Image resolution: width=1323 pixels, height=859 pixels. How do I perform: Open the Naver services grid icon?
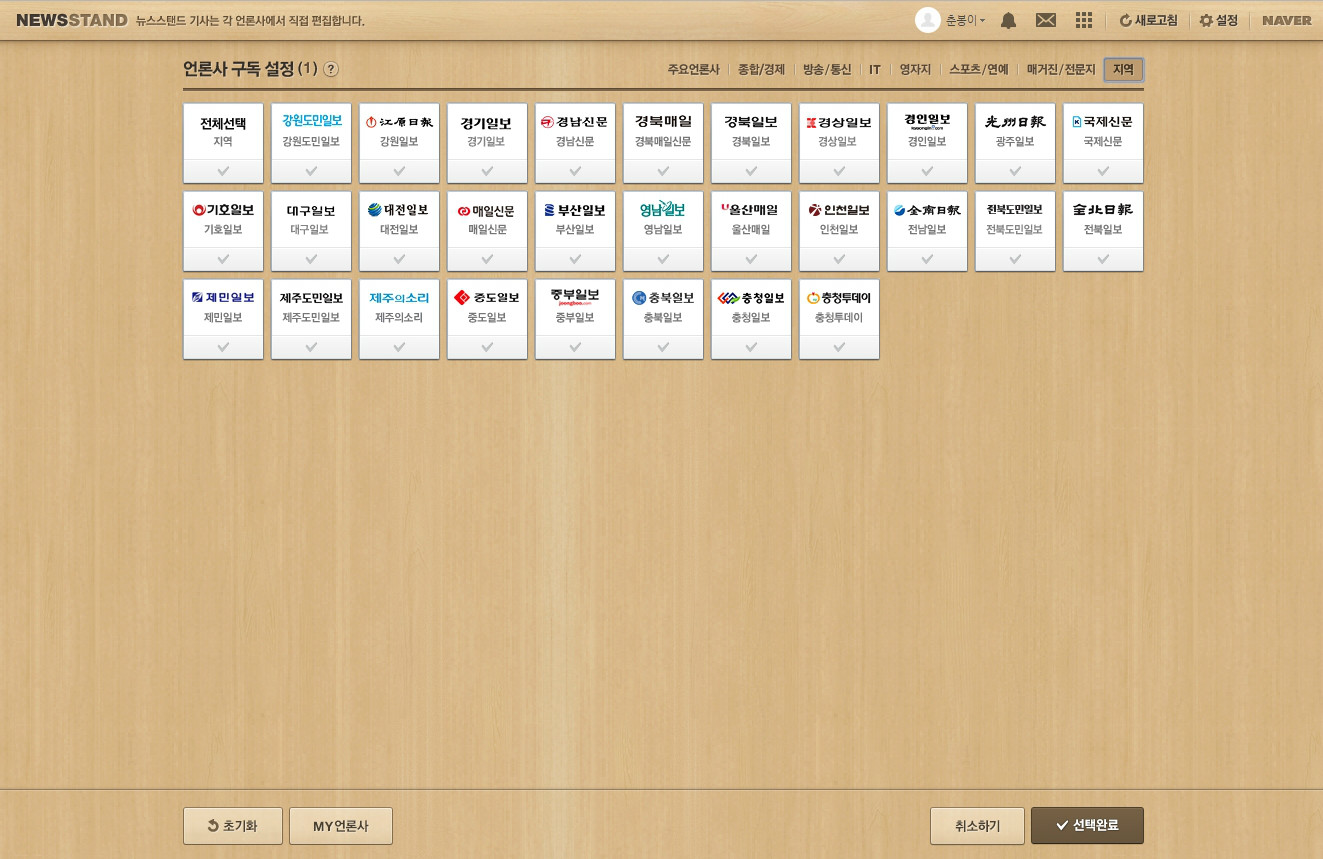coord(1084,20)
